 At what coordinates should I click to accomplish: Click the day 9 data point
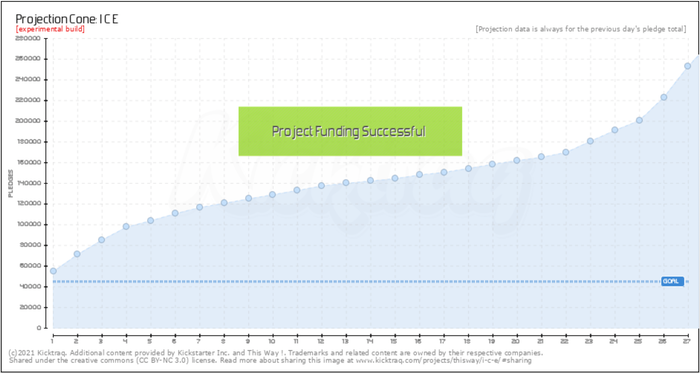point(249,198)
